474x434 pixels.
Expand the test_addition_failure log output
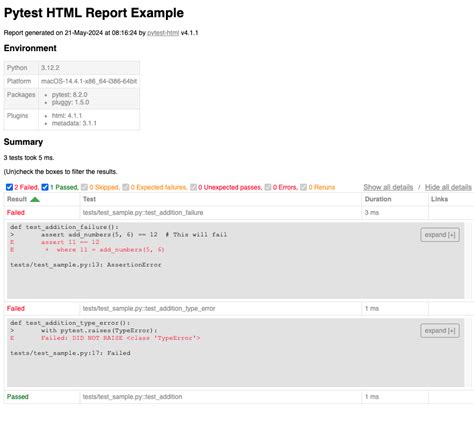(x=440, y=235)
